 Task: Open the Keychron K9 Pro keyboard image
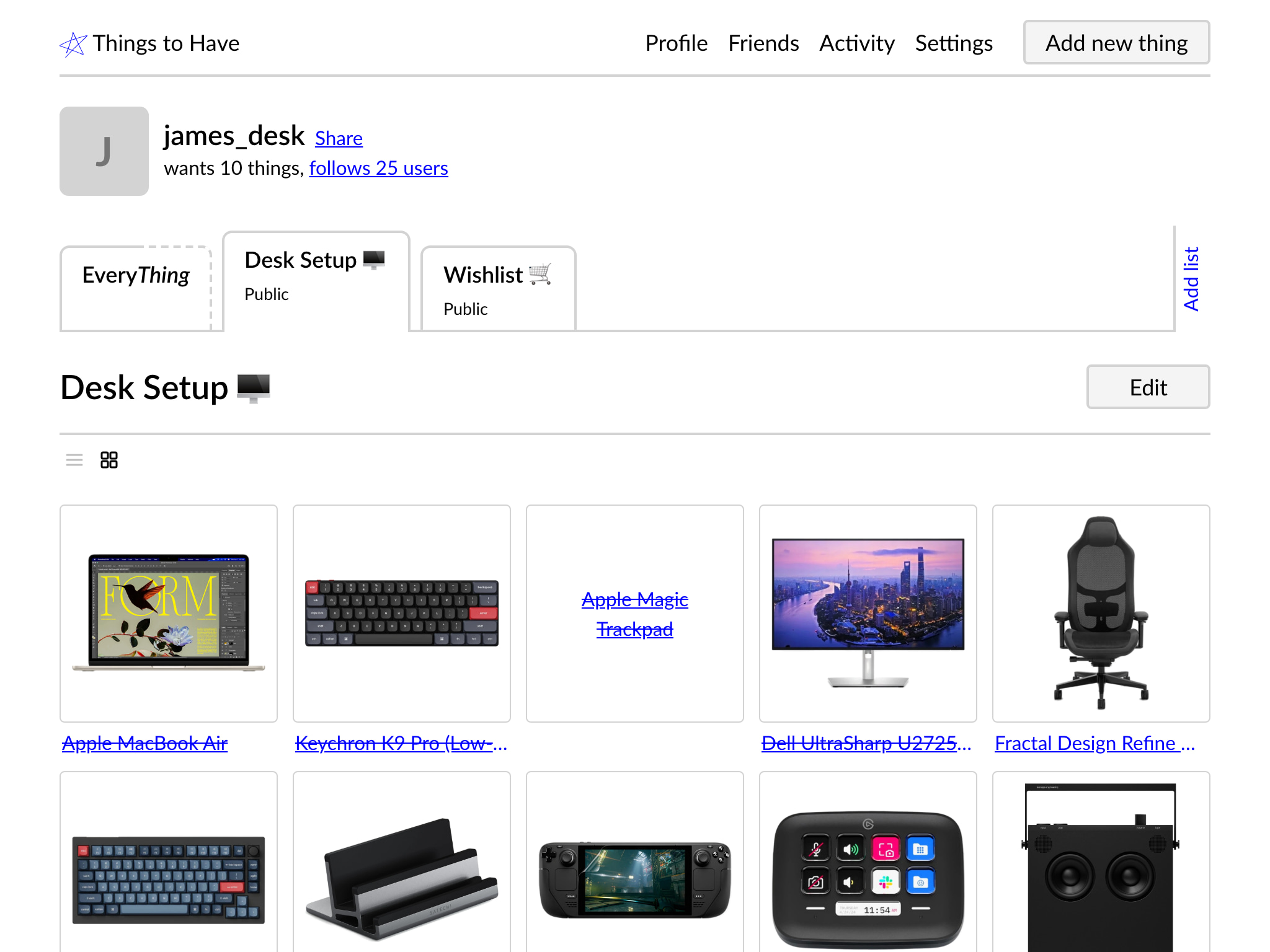(x=402, y=614)
